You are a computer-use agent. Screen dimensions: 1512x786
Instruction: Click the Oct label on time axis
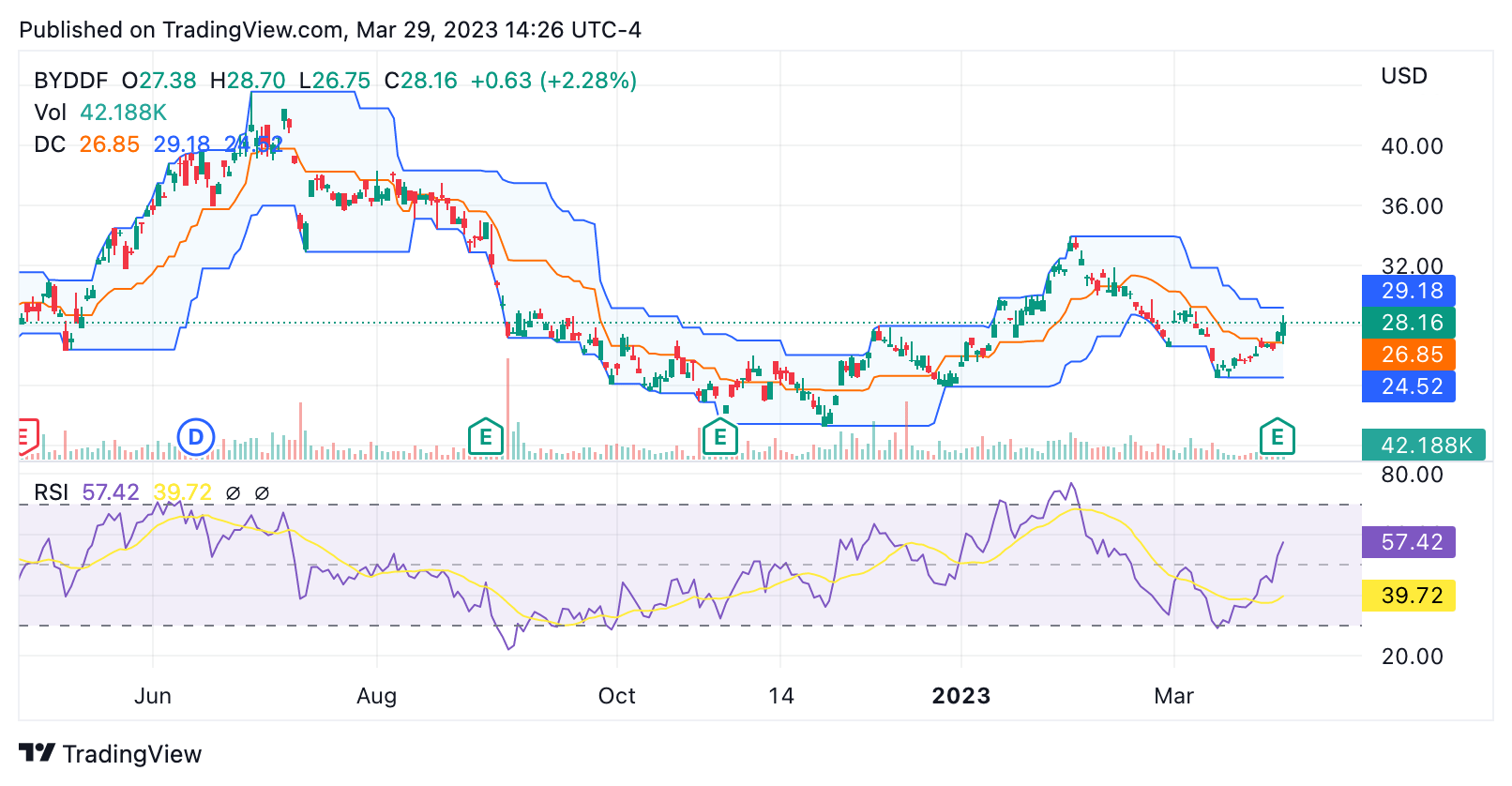coord(617,696)
